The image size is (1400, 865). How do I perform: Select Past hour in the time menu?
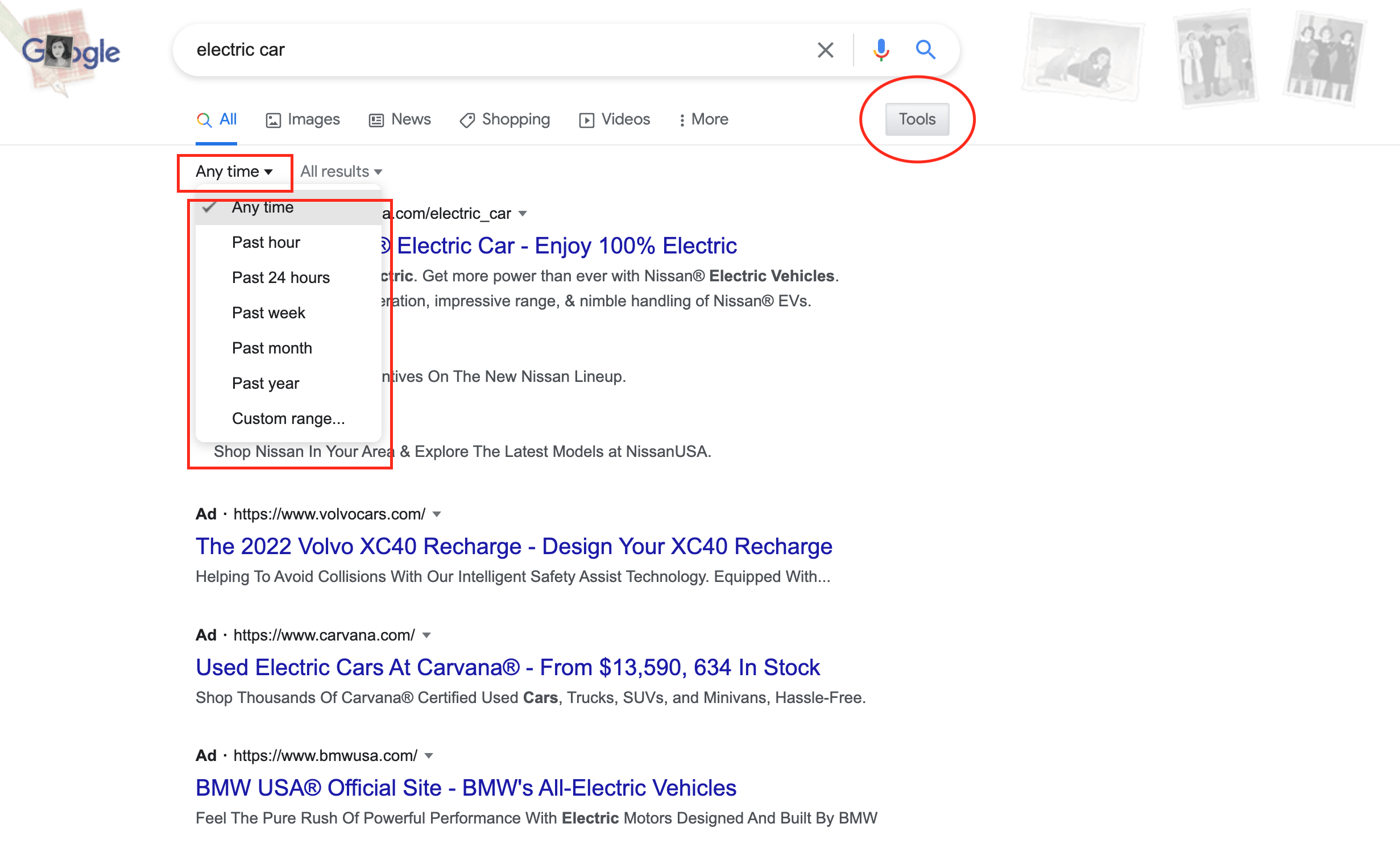tap(288, 243)
